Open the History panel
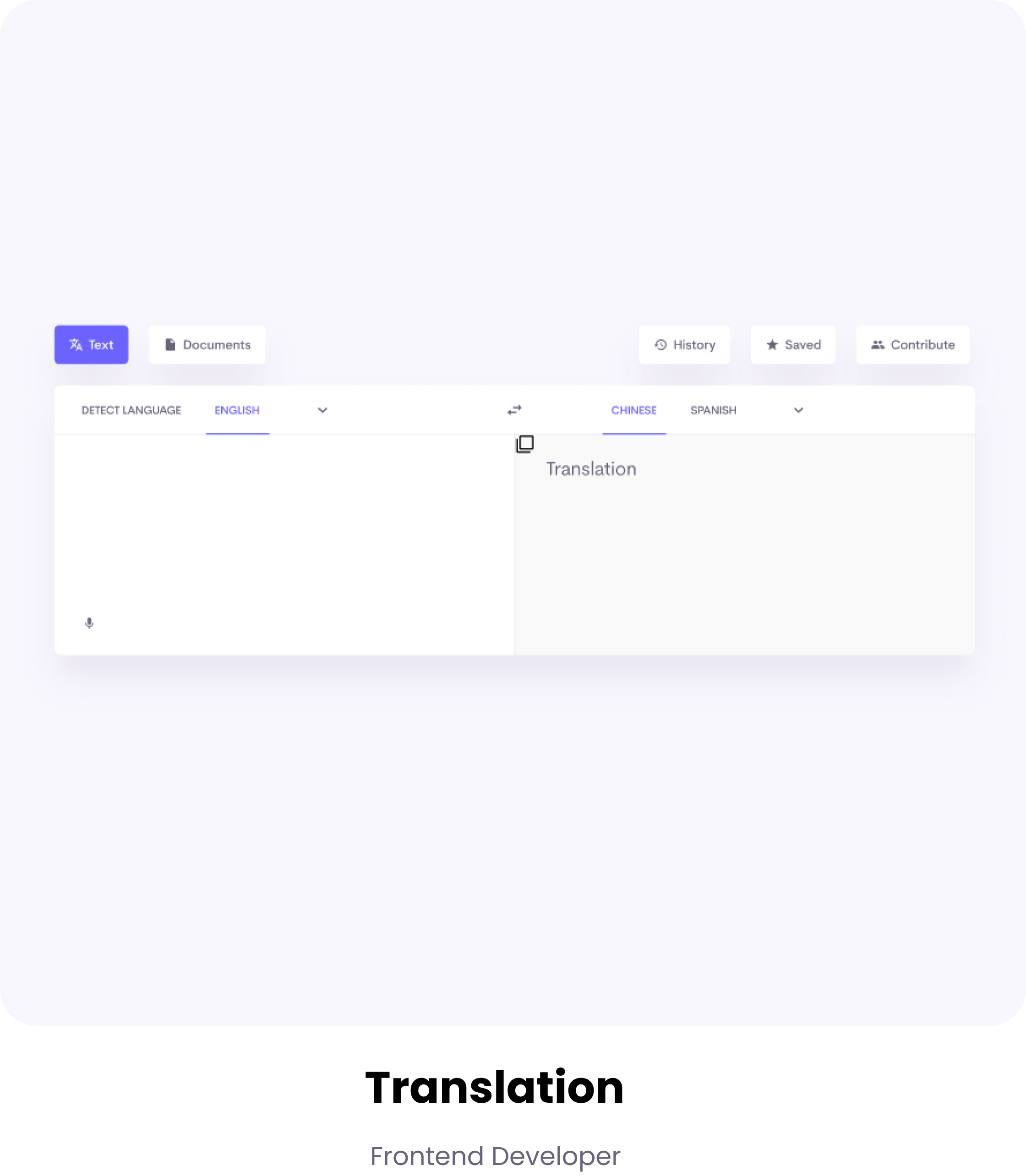1026x1176 pixels. [x=685, y=344]
